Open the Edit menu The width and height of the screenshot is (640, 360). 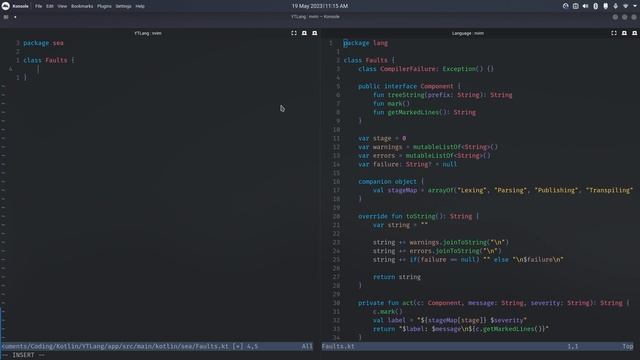coord(50,6)
